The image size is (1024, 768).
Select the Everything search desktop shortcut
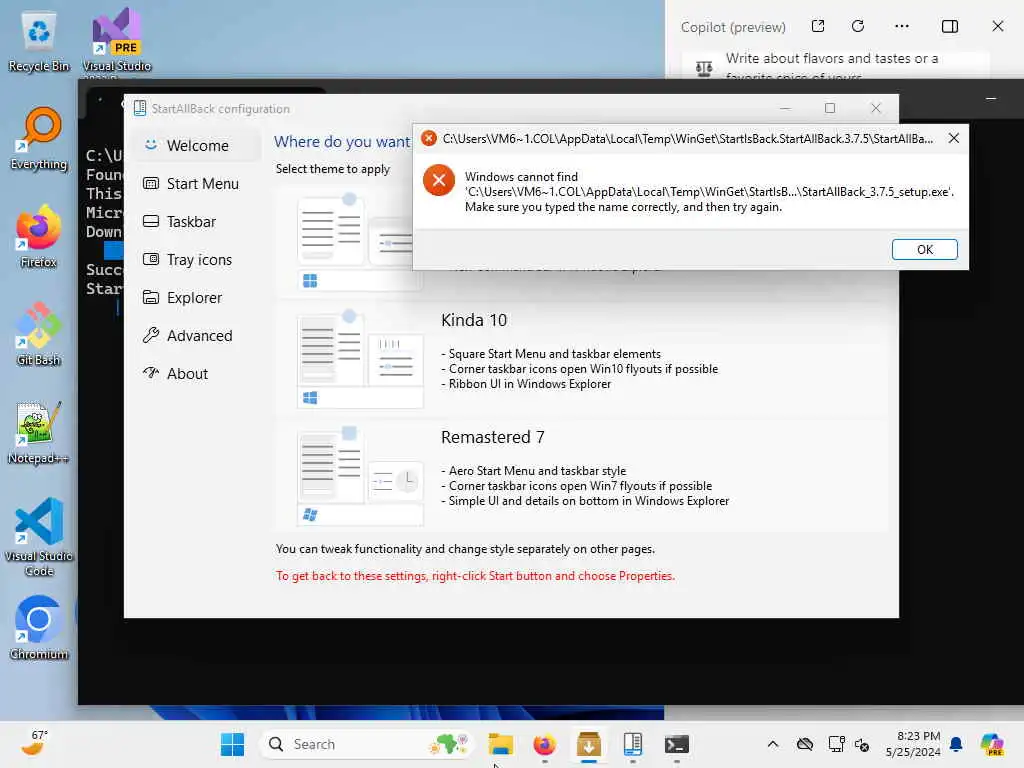(39, 138)
